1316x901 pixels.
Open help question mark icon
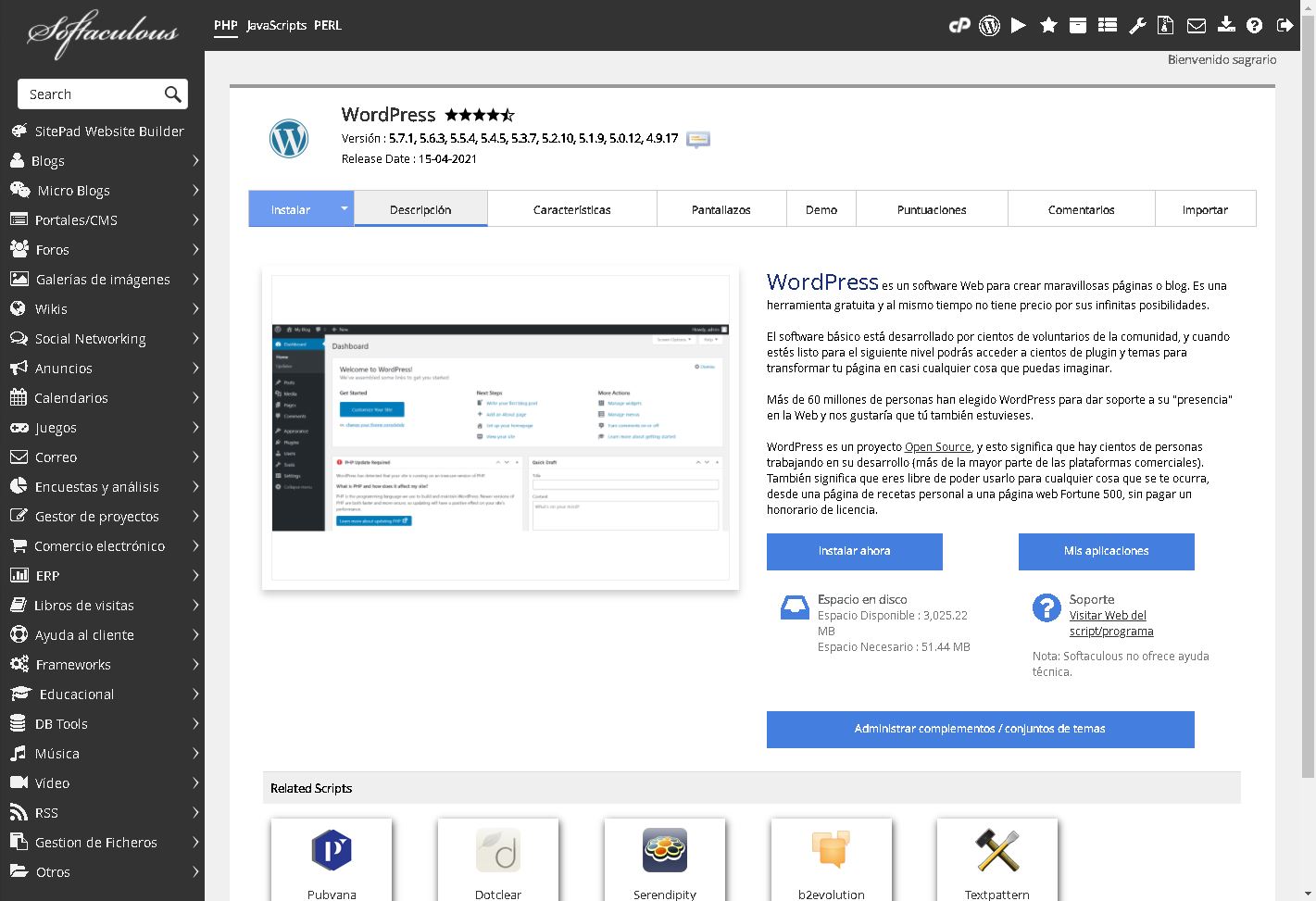pos(1255,25)
